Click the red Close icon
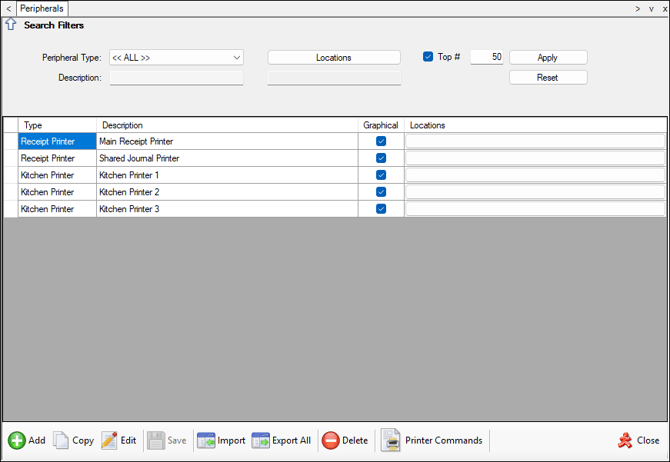 (624, 440)
